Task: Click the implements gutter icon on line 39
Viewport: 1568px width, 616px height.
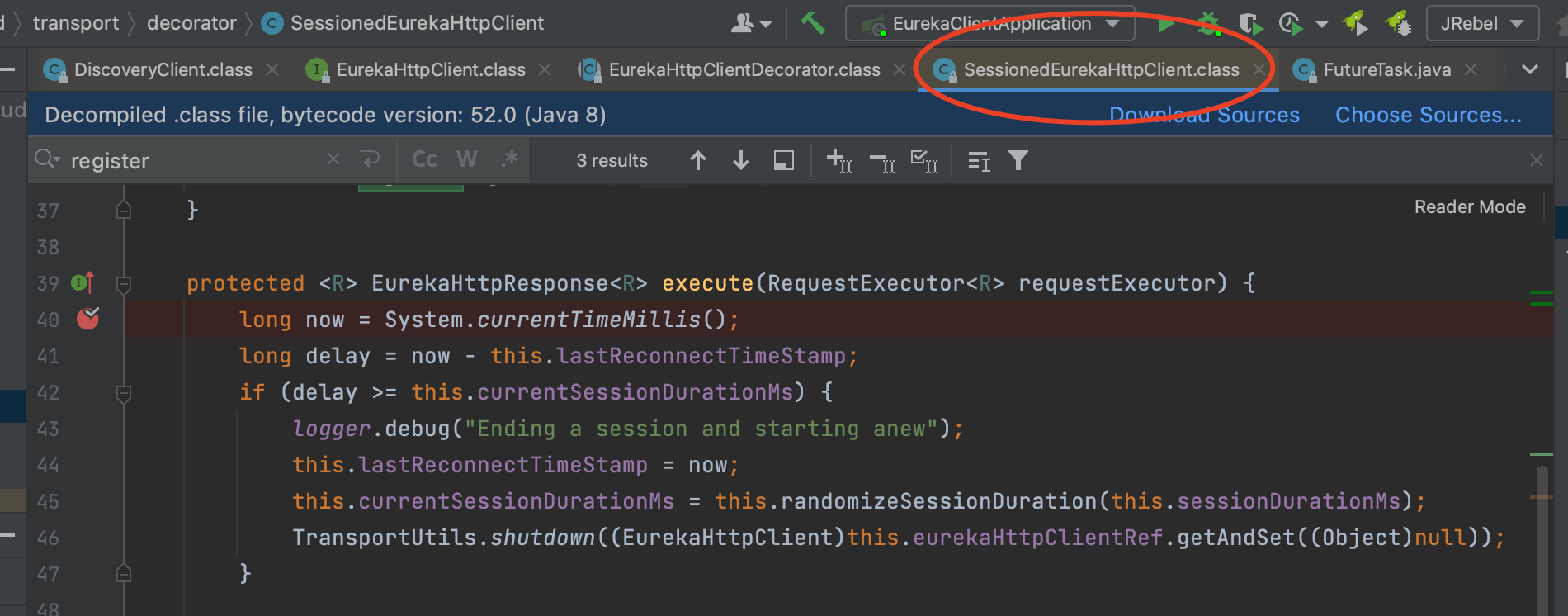Action: pos(83,283)
